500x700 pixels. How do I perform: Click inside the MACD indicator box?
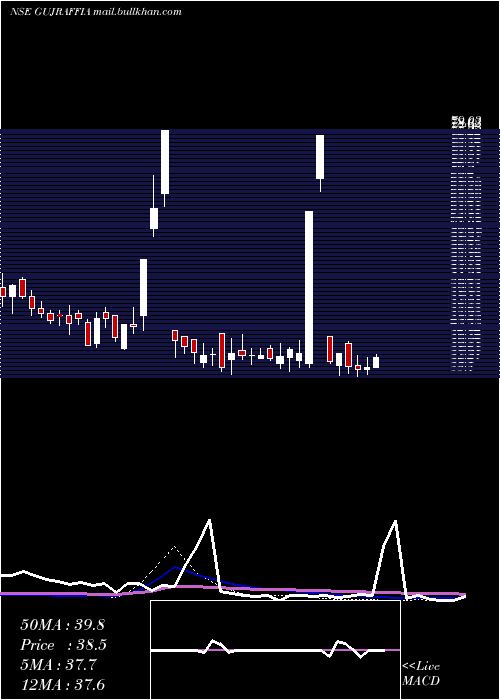click(x=275, y=650)
